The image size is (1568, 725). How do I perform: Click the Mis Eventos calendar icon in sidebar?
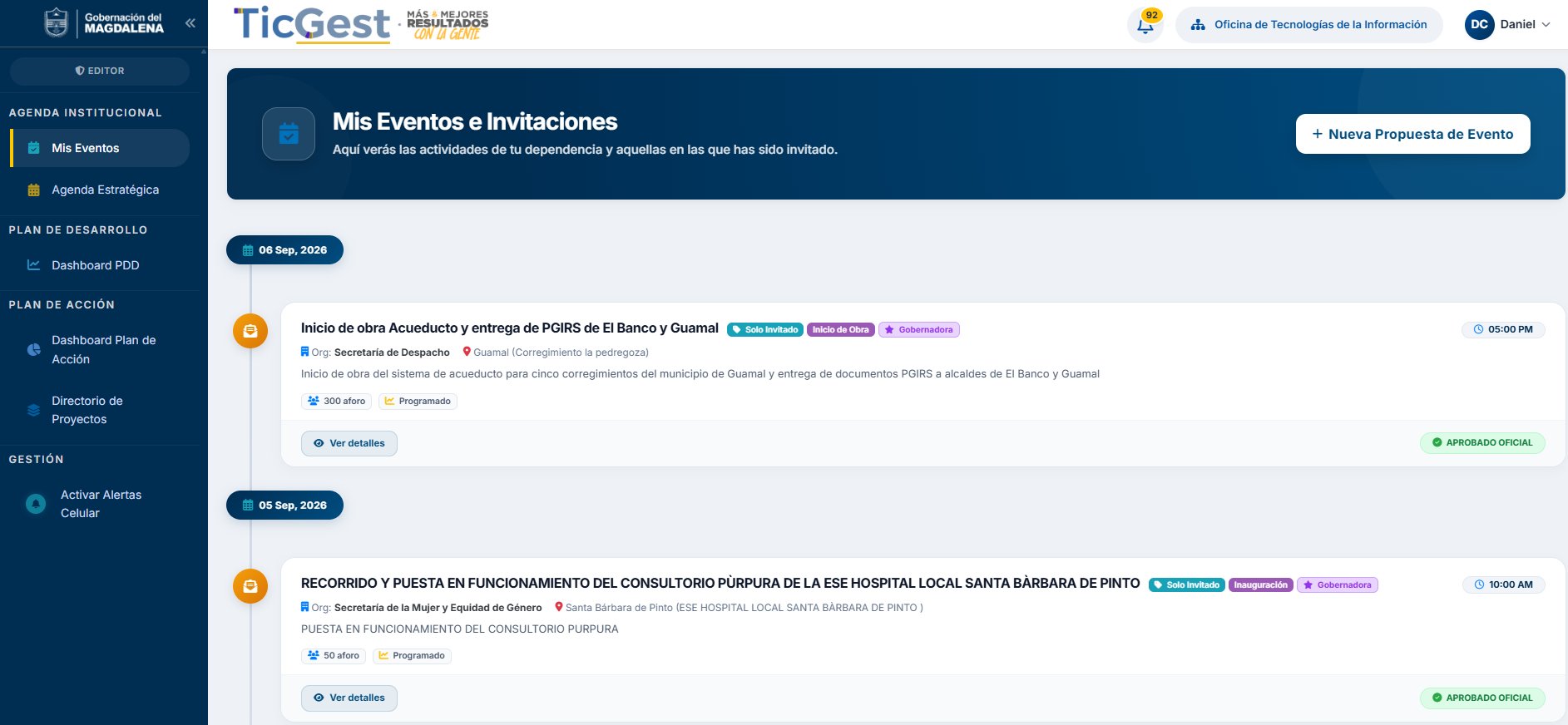34,148
